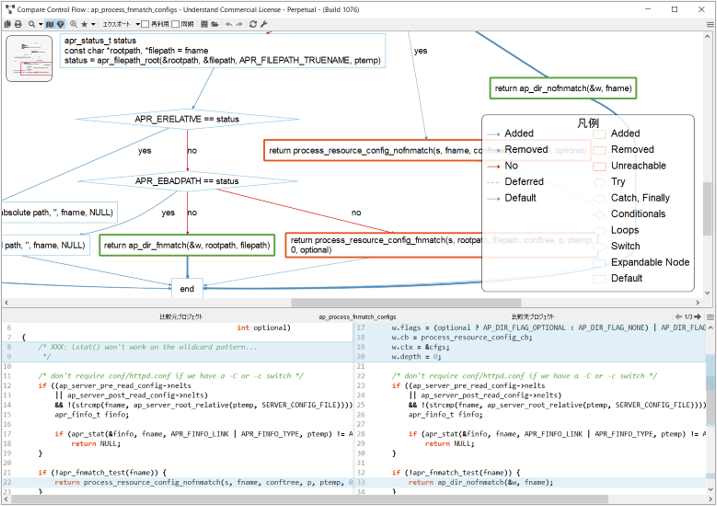Image resolution: width=717 pixels, height=506 pixels.
Task: Click the graph overview minimap thumbnail
Action: (29, 59)
